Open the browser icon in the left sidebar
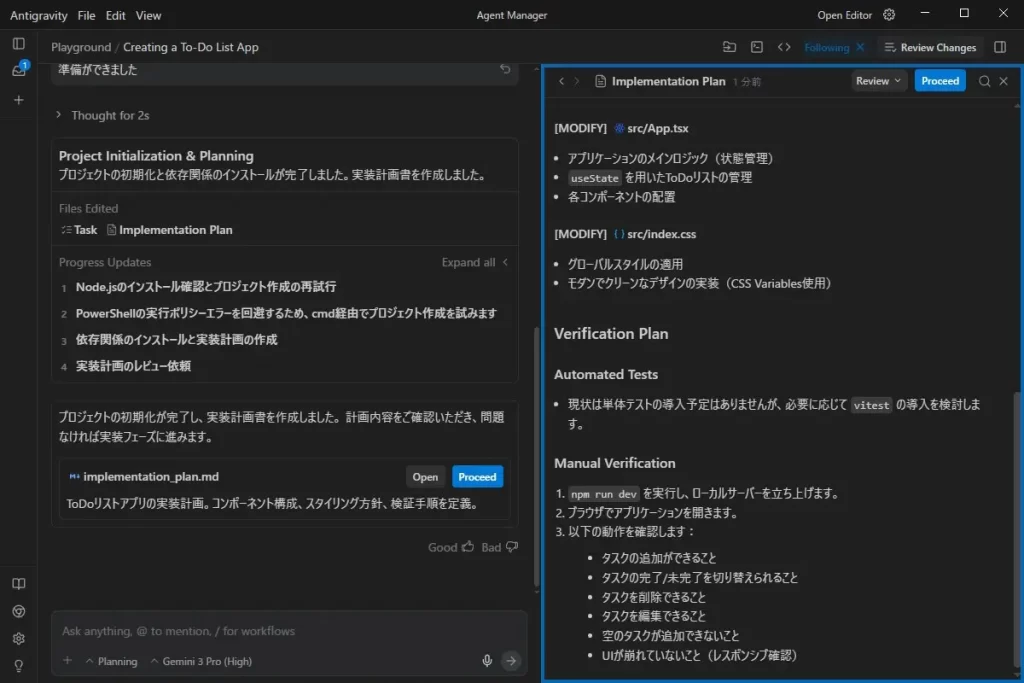This screenshot has height=683, width=1024. (x=19, y=611)
